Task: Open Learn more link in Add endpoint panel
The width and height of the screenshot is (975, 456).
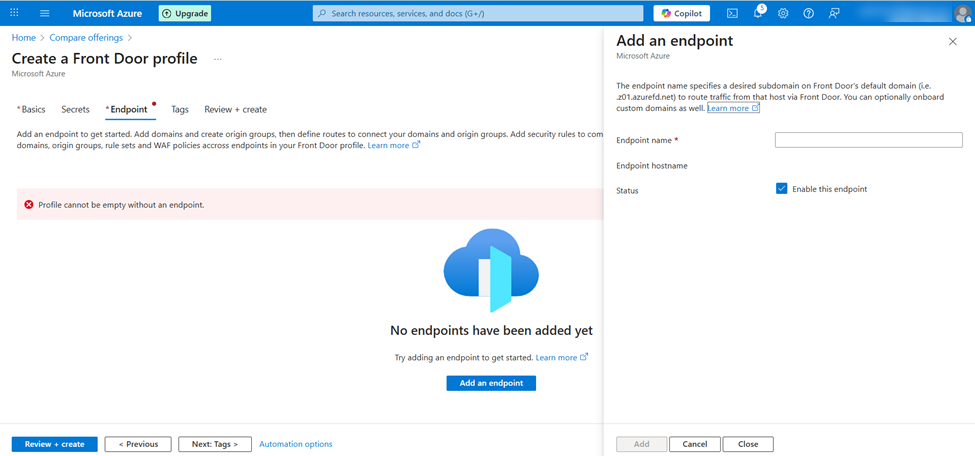Action: [x=734, y=108]
